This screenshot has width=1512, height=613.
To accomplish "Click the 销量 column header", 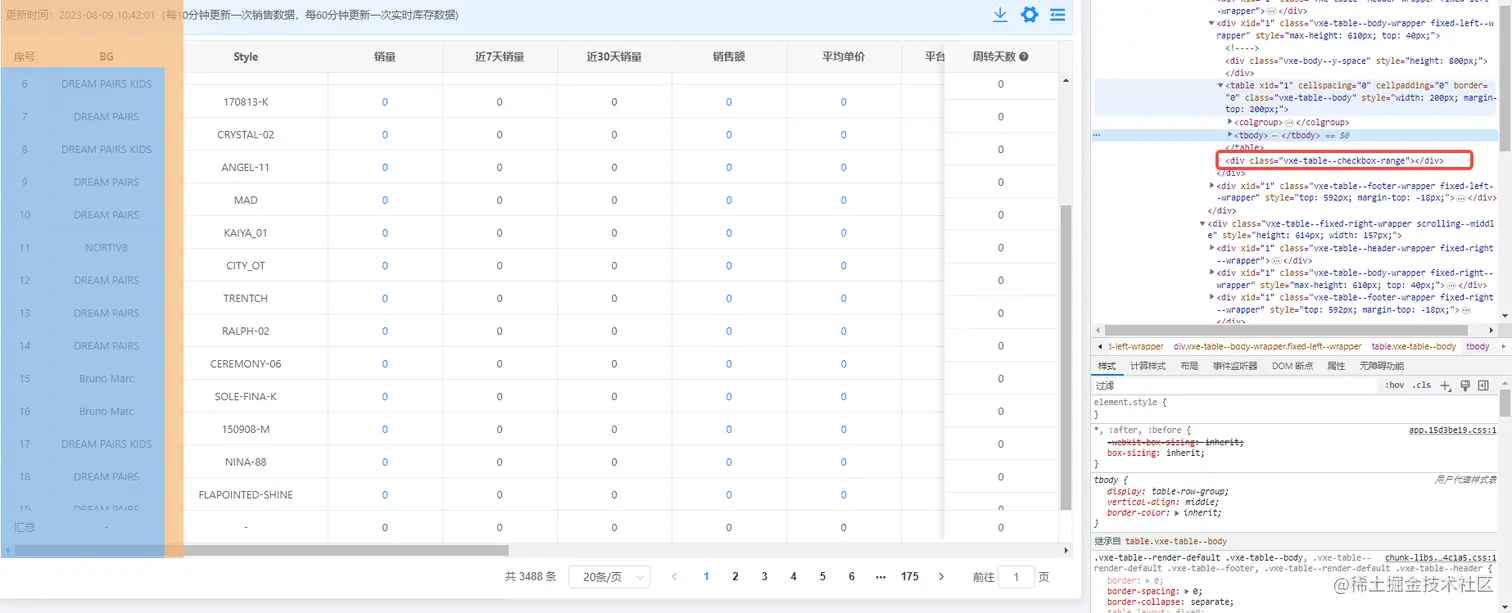I will (385, 57).
